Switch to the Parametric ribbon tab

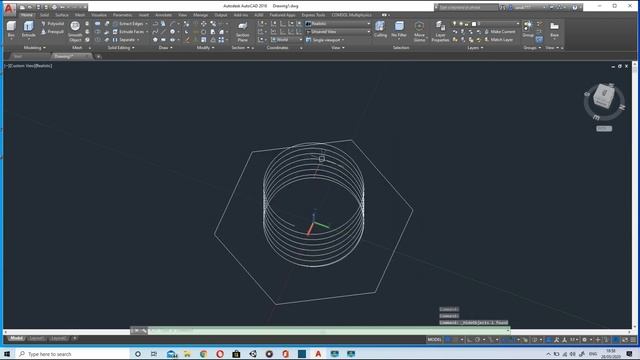[122, 15]
